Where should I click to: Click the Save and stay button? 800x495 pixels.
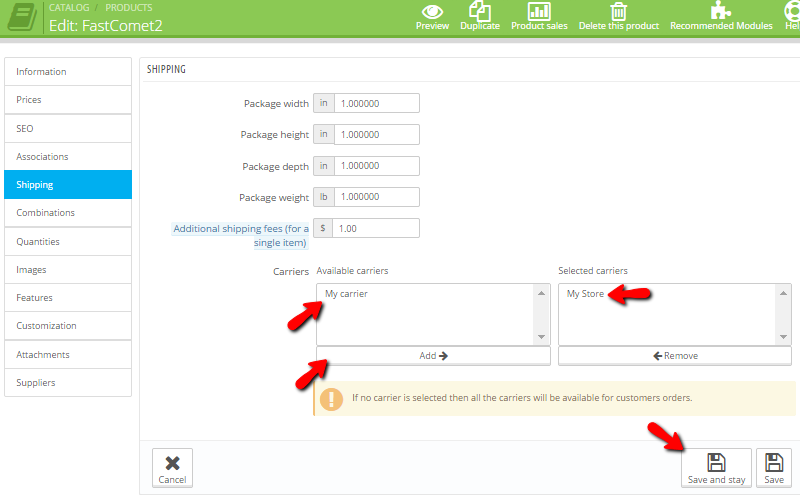(716, 468)
